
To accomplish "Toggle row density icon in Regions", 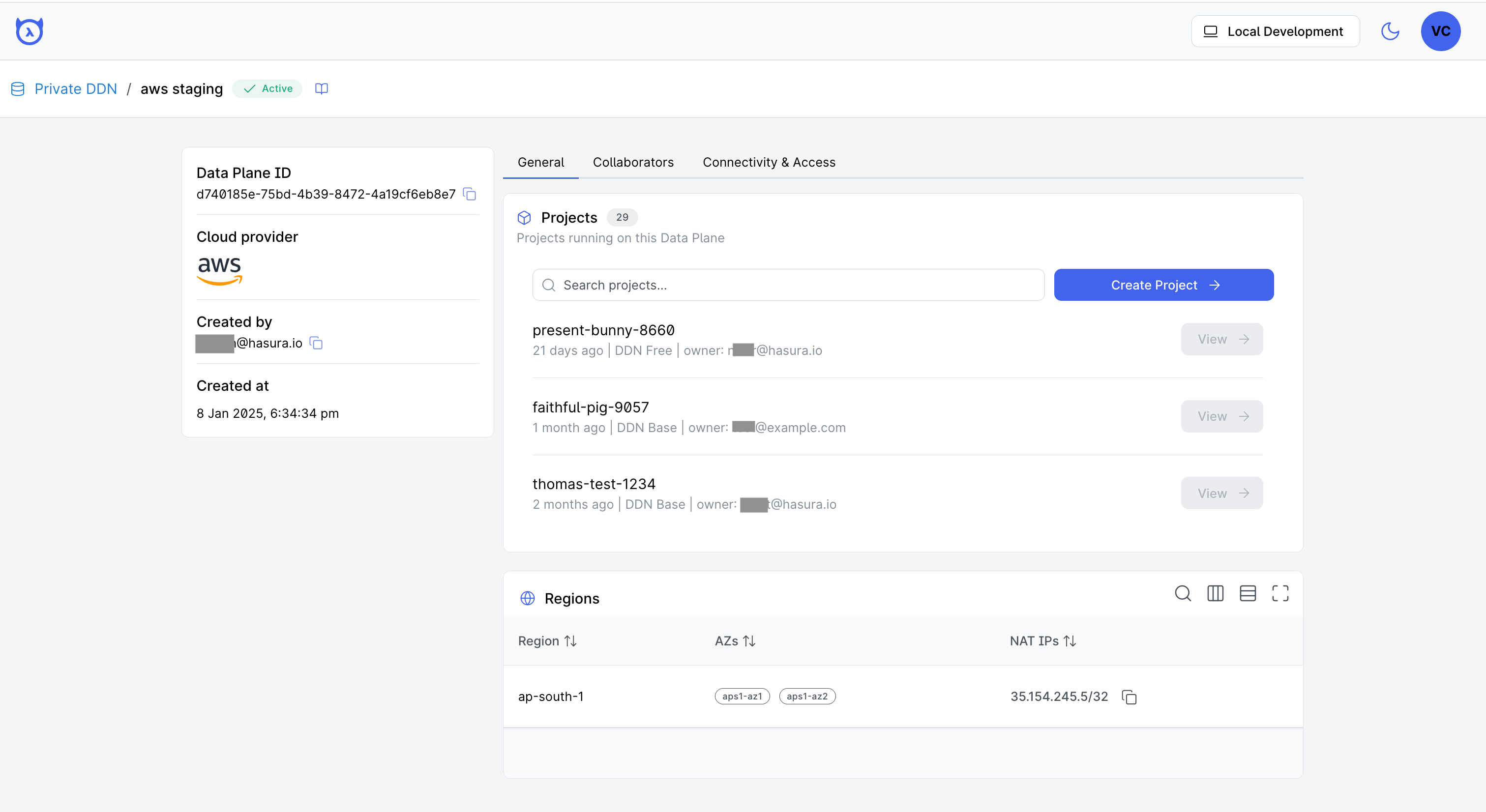I will click(1247, 593).
